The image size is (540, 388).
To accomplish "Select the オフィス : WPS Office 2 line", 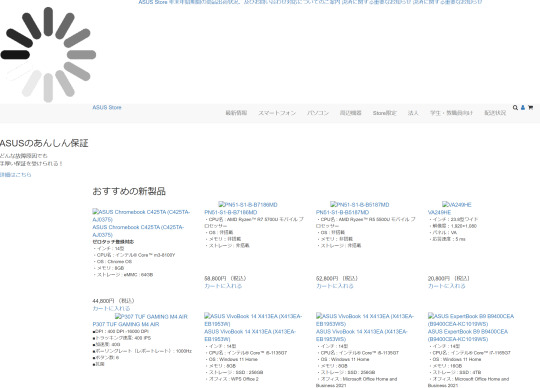I will 232,379.
